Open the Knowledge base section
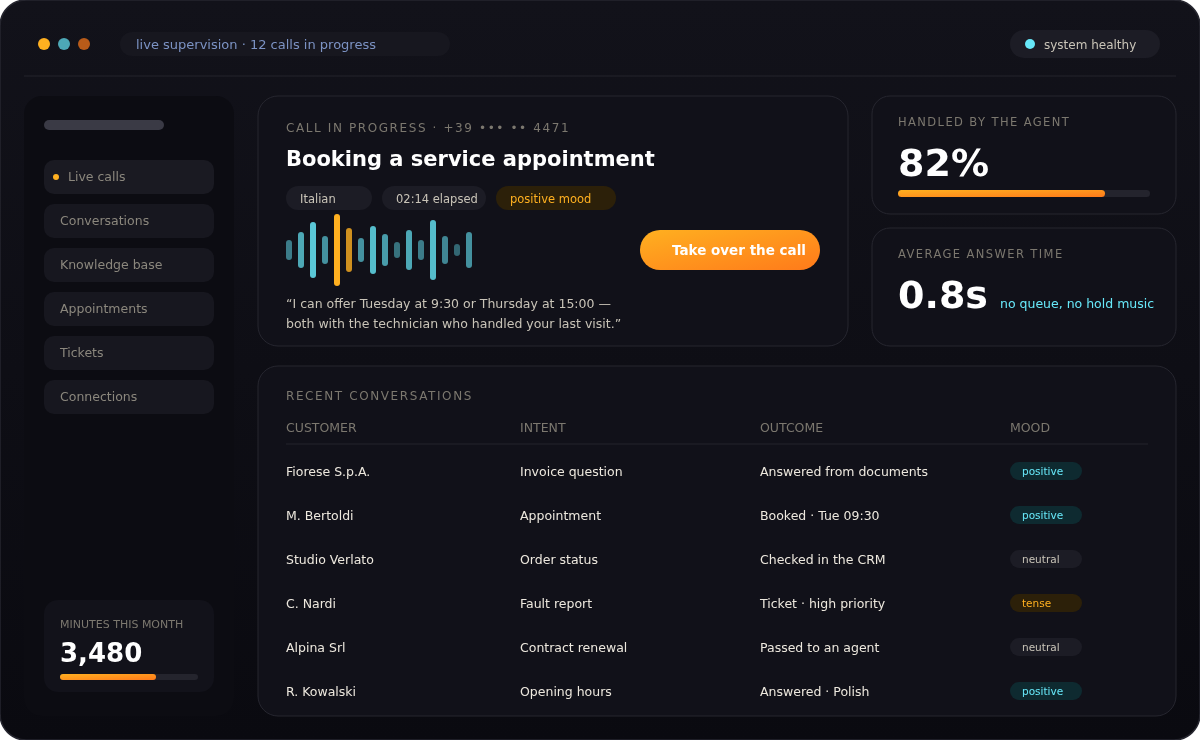1200x740 pixels. (129, 265)
